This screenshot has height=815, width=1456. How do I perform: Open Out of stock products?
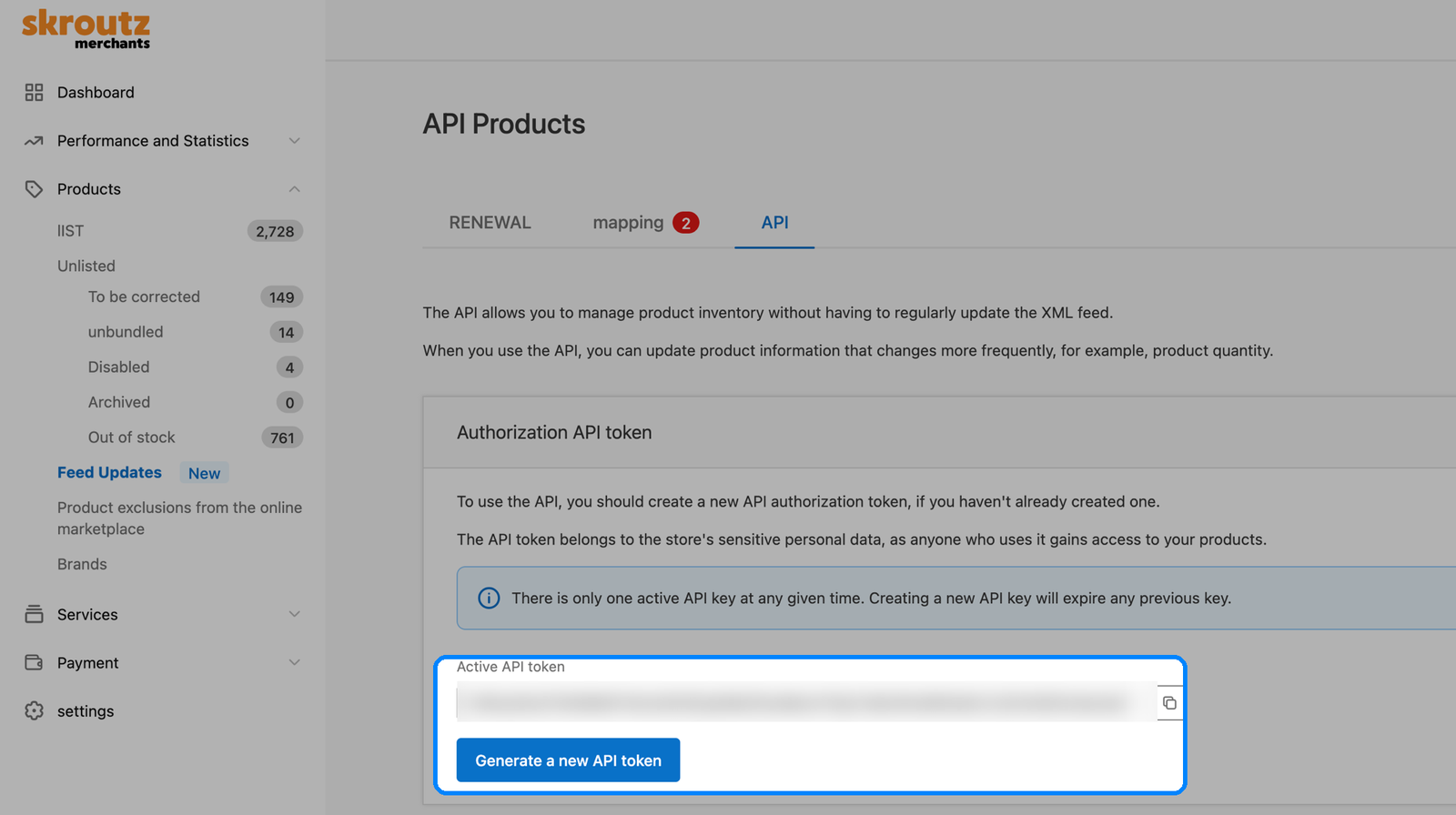(131, 438)
